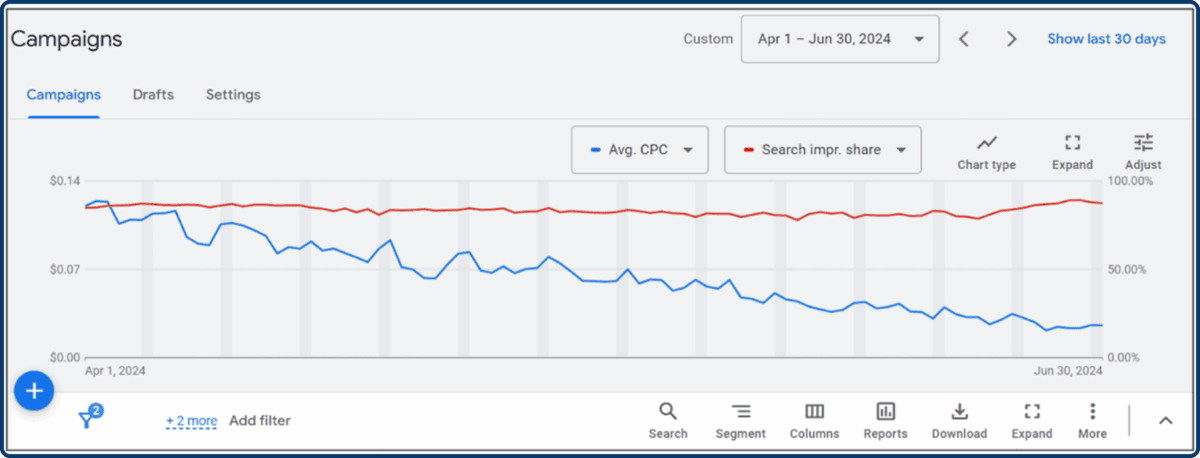Click the Download icon
Image resolution: width=1200 pixels, height=458 pixels.
pyautogui.click(x=959, y=411)
